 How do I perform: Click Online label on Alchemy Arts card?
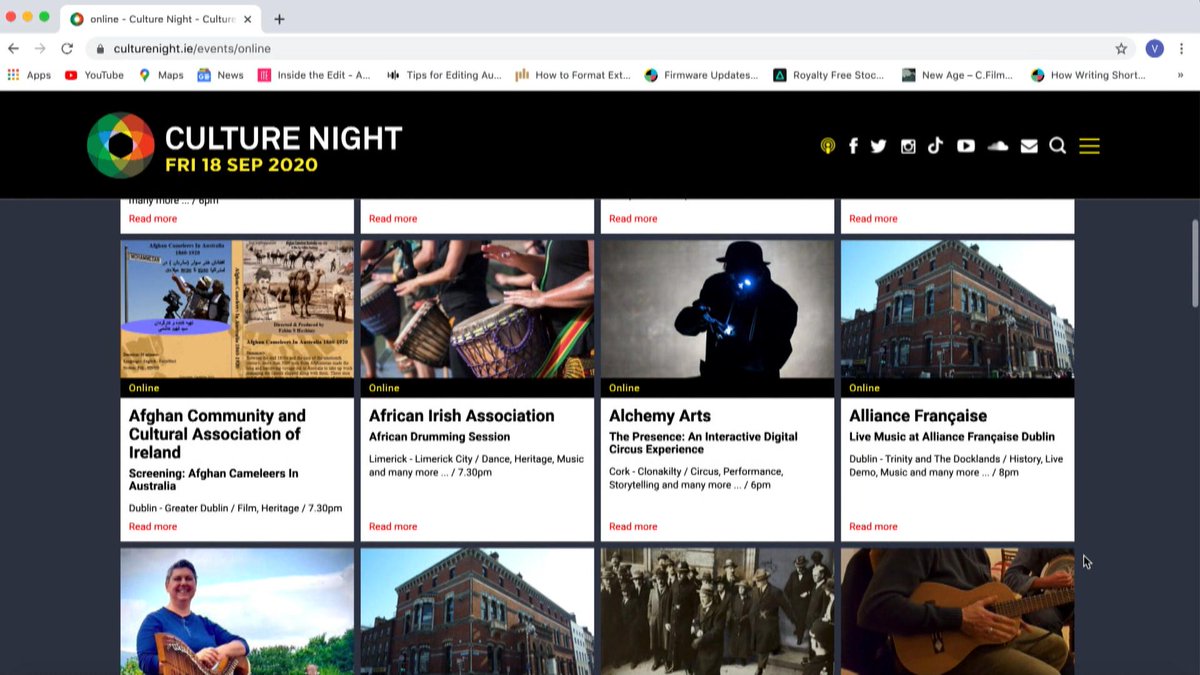(624, 388)
